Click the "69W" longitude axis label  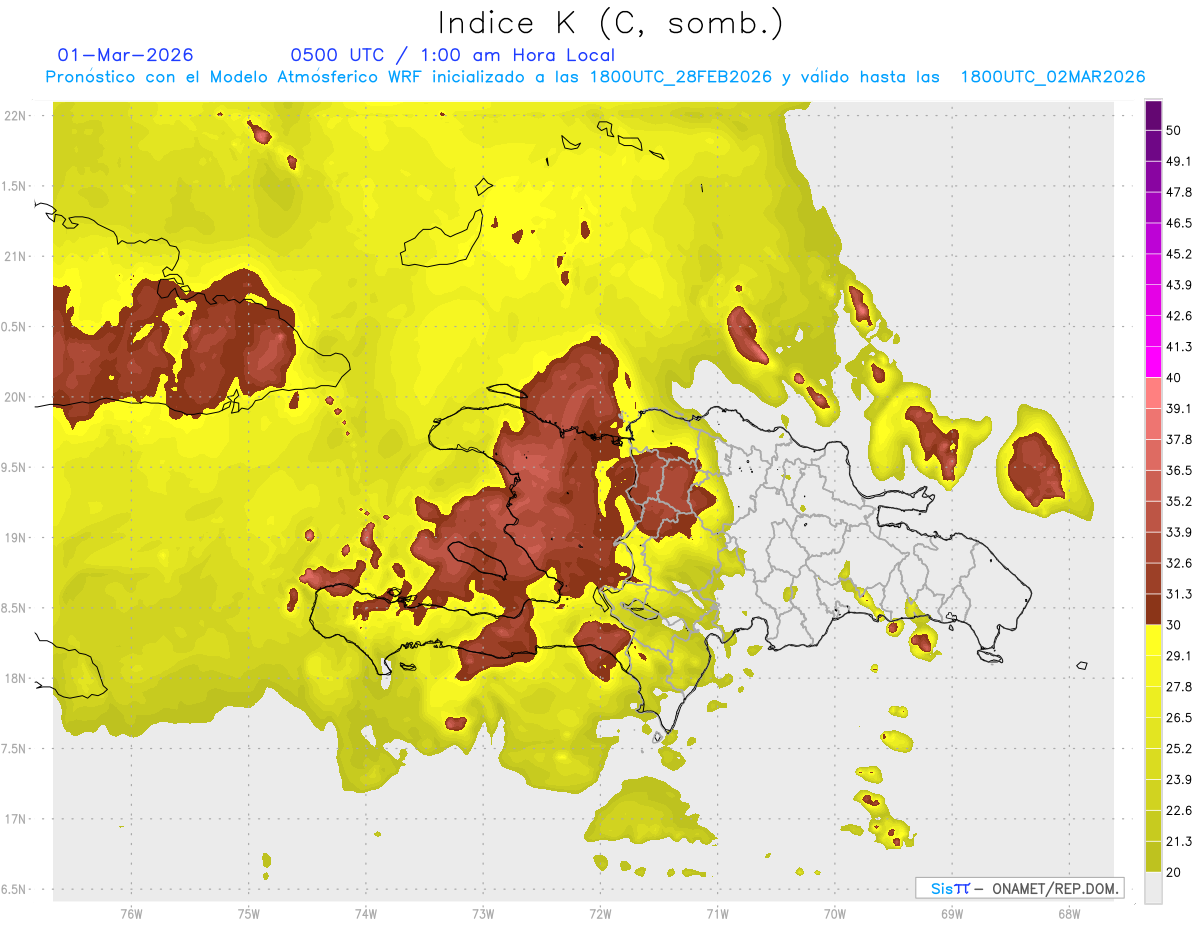point(952,913)
